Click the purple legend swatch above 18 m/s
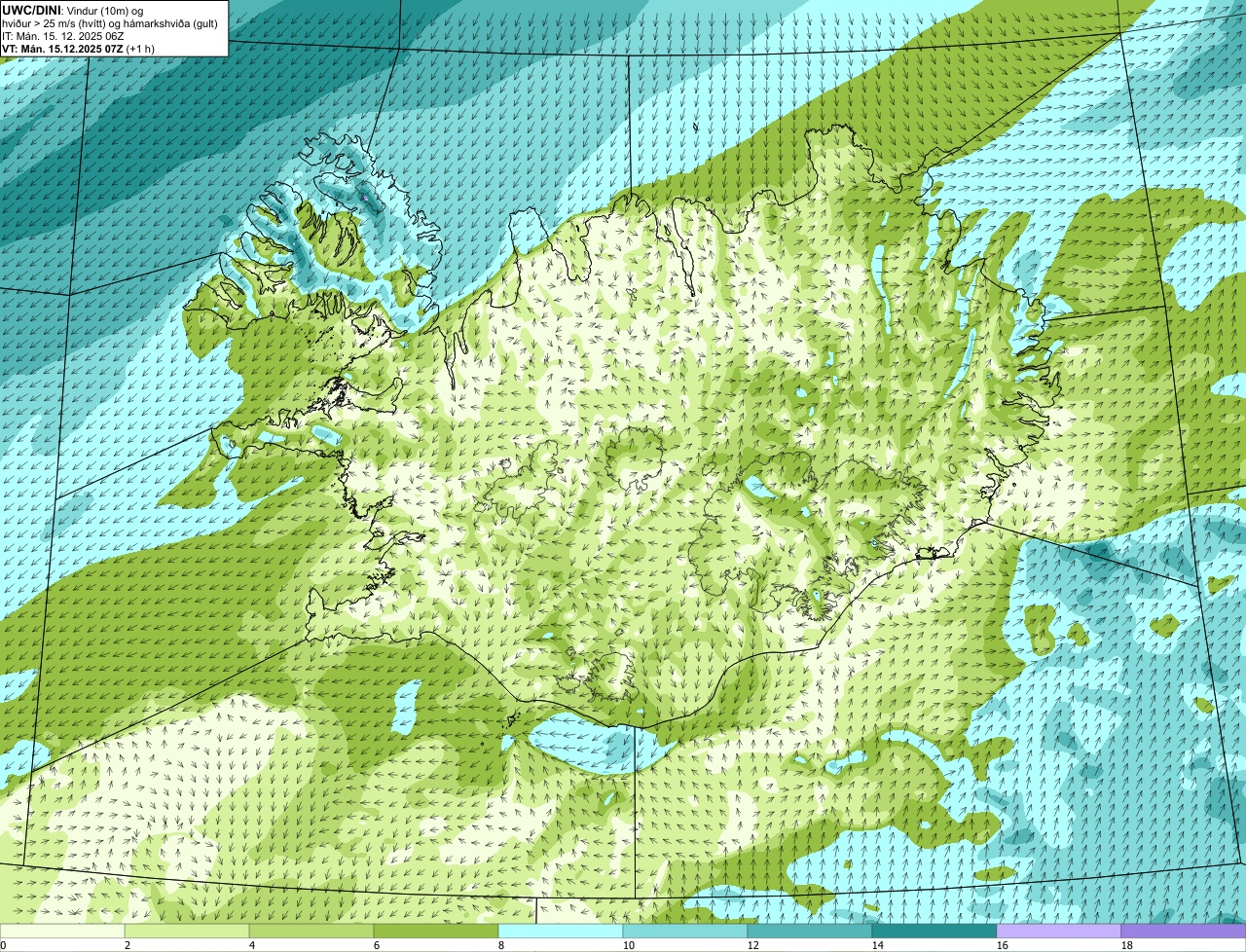The image size is (1246, 952). pos(1184,932)
